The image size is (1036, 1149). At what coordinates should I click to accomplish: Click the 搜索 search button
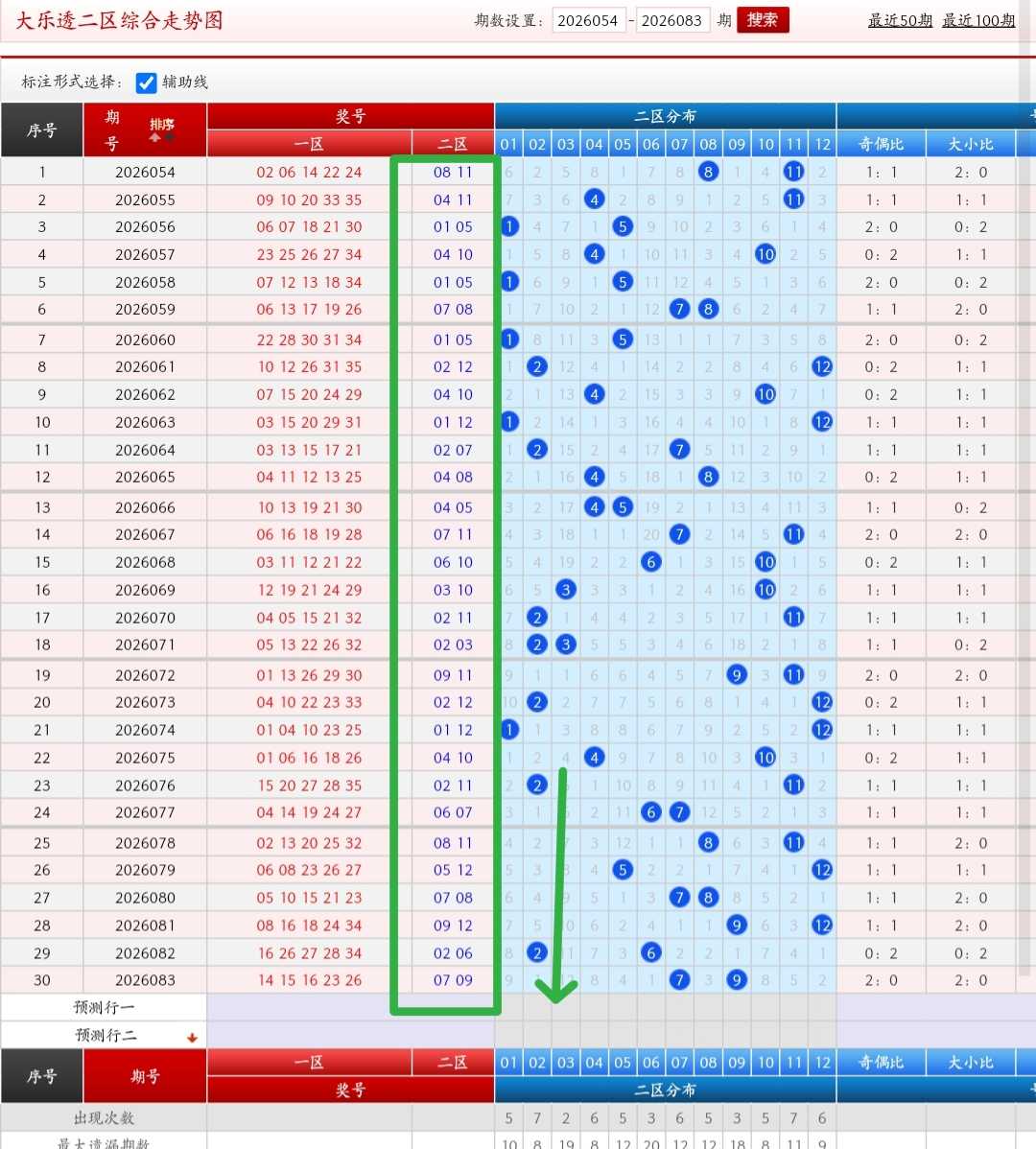(763, 20)
